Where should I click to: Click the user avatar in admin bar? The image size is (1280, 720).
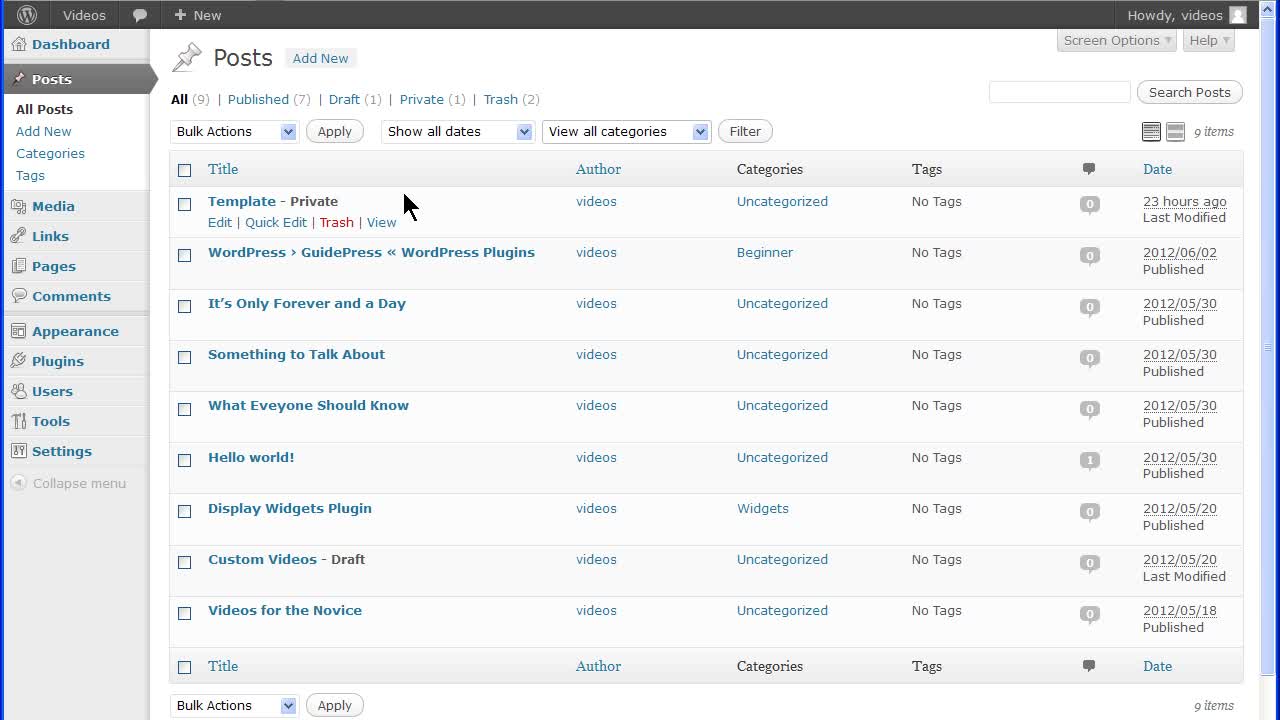coord(1238,15)
